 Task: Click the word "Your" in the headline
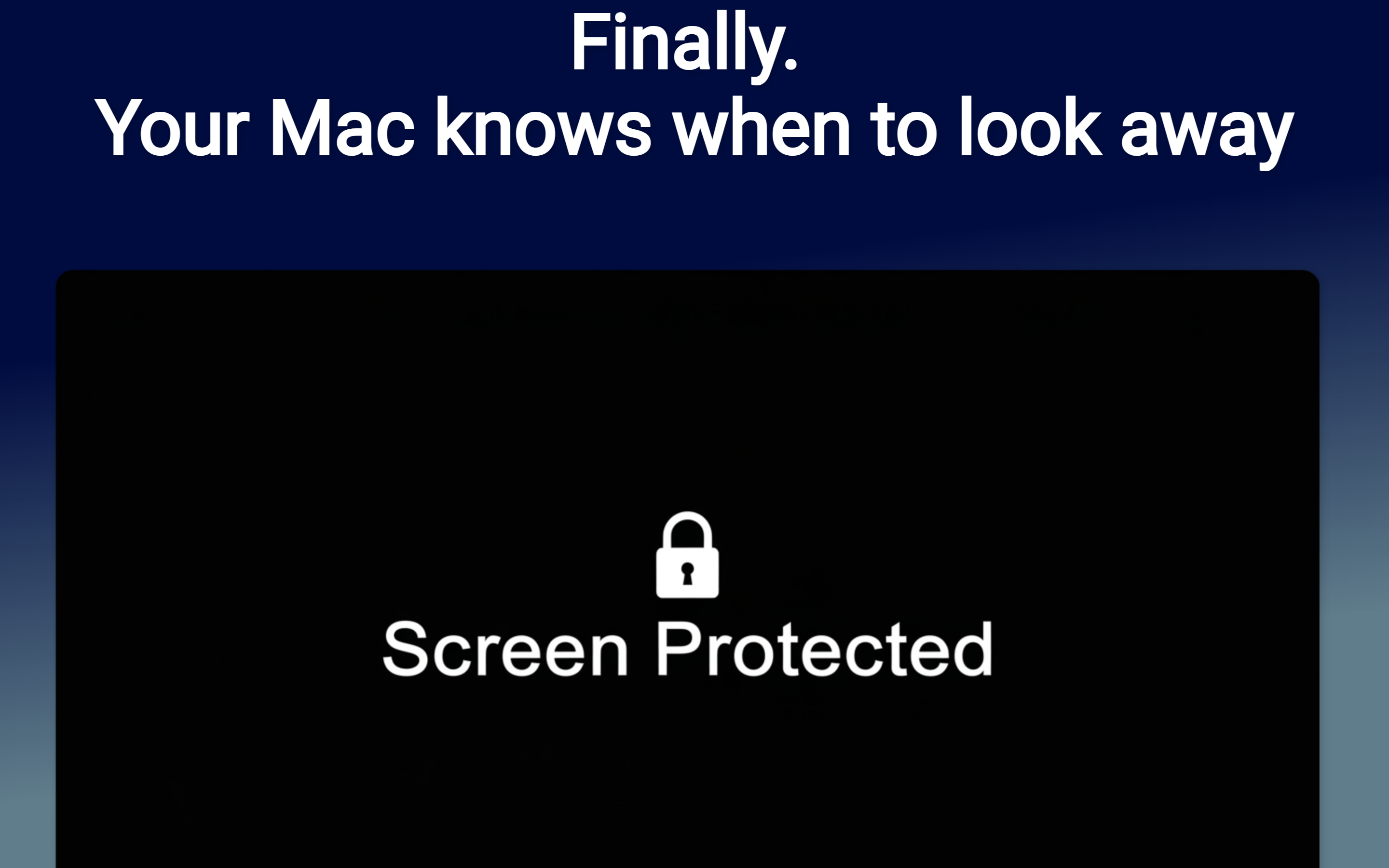coord(172,126)
